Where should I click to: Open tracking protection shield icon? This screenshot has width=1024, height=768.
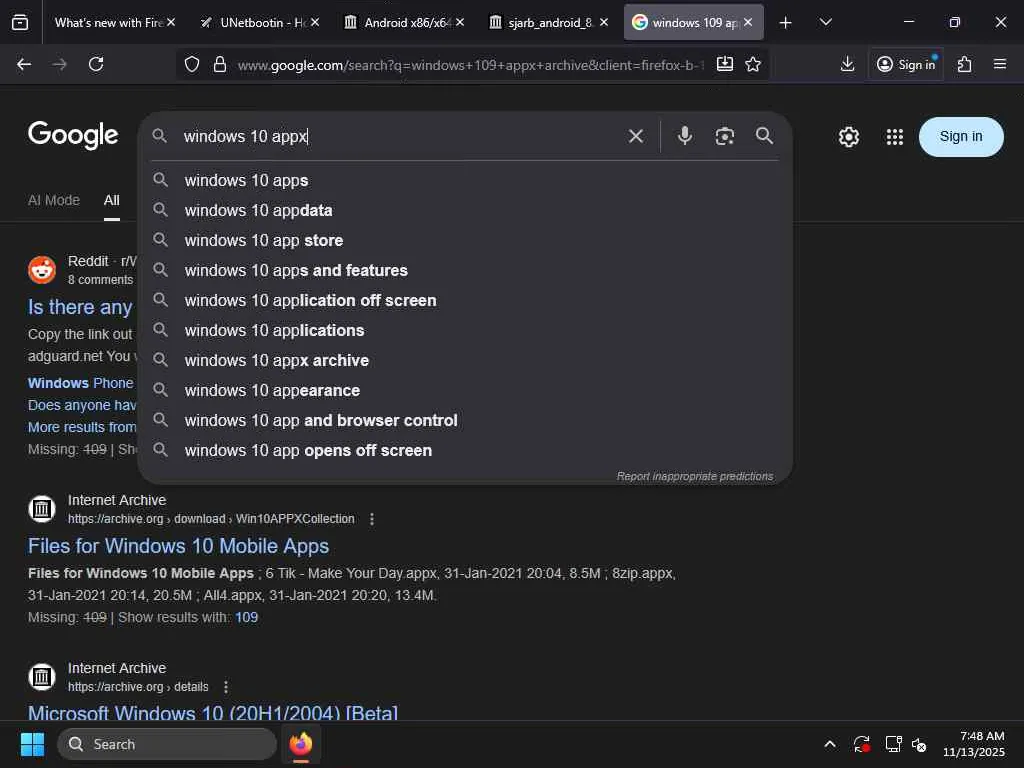pos(191,64)
